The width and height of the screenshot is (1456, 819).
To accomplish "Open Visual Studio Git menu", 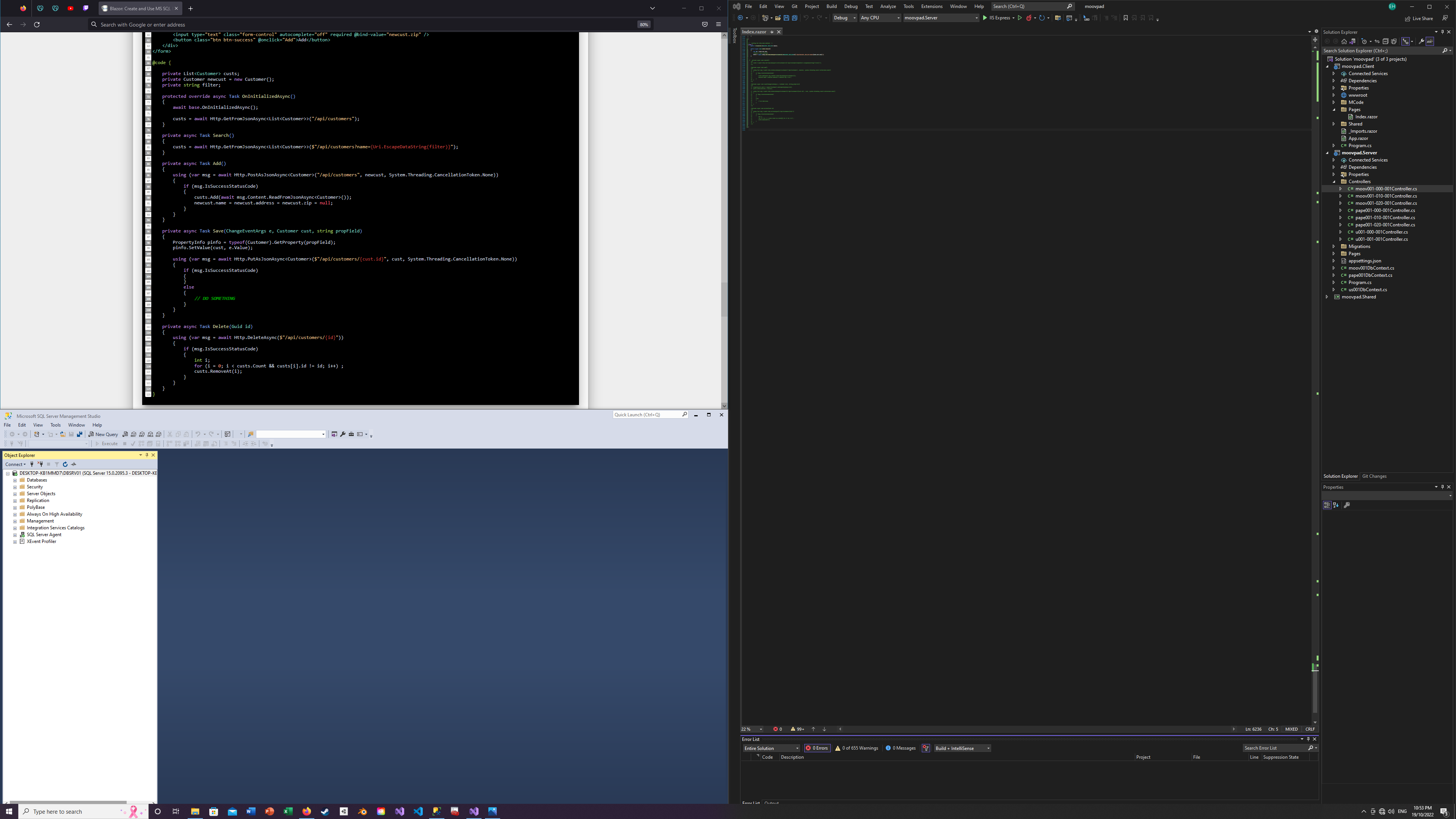I will point(794,6).
